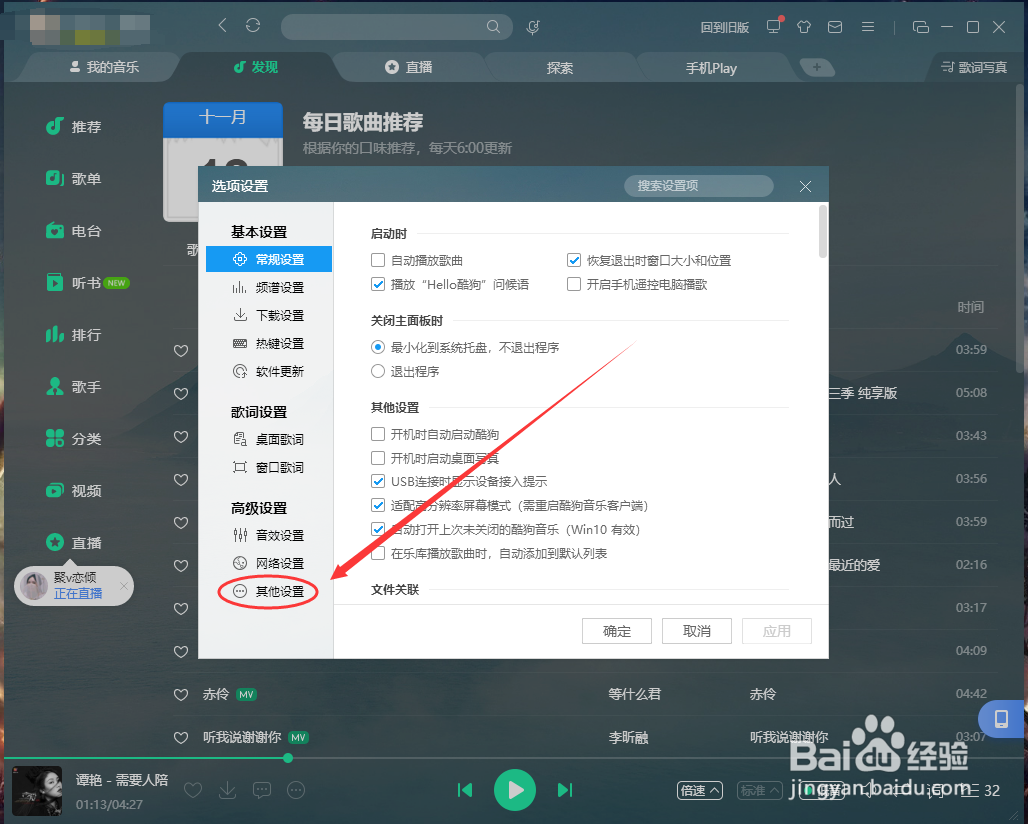The height and width of the screenshot is (824, 1028).
Task: Click the song progress slider handle
Action: point(288,758)
